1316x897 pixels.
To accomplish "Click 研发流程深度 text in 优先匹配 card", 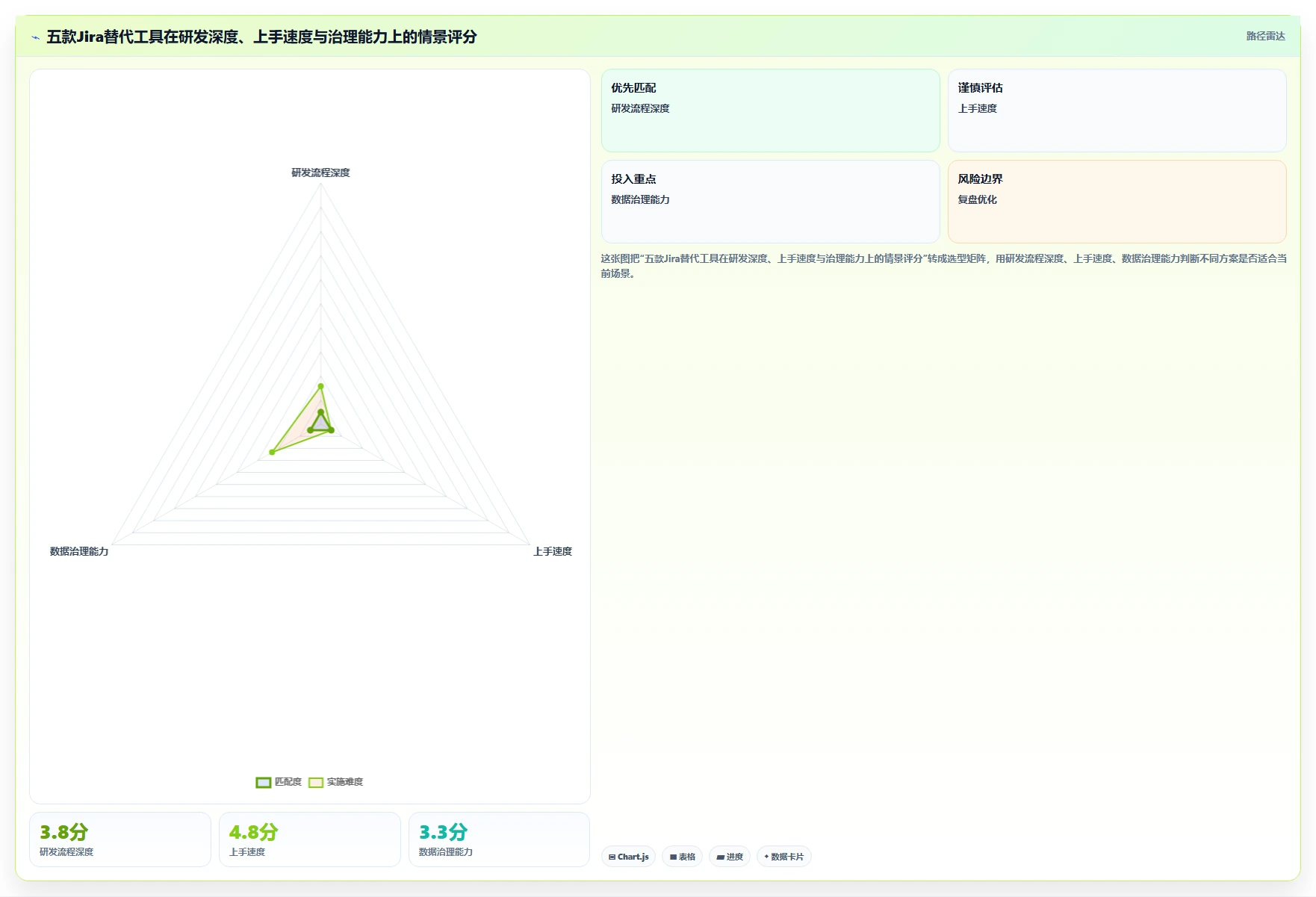I will [640, 108].
